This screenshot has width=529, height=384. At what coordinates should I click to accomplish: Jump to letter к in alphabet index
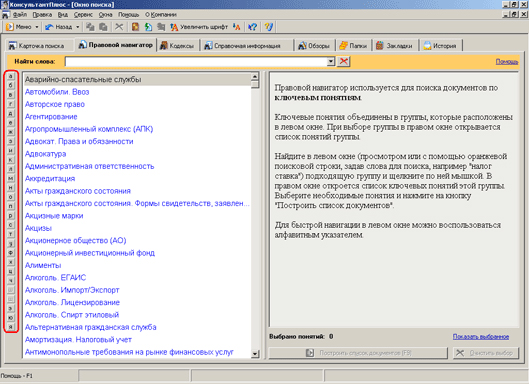click(11, 160)
